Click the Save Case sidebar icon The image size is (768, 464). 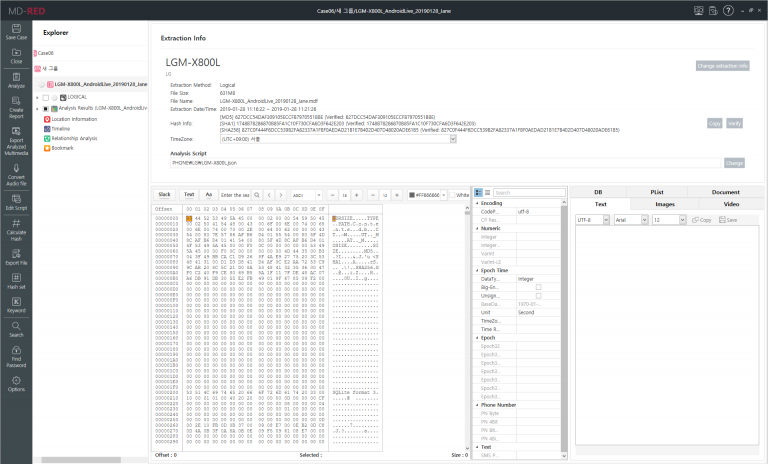[16, 32]
